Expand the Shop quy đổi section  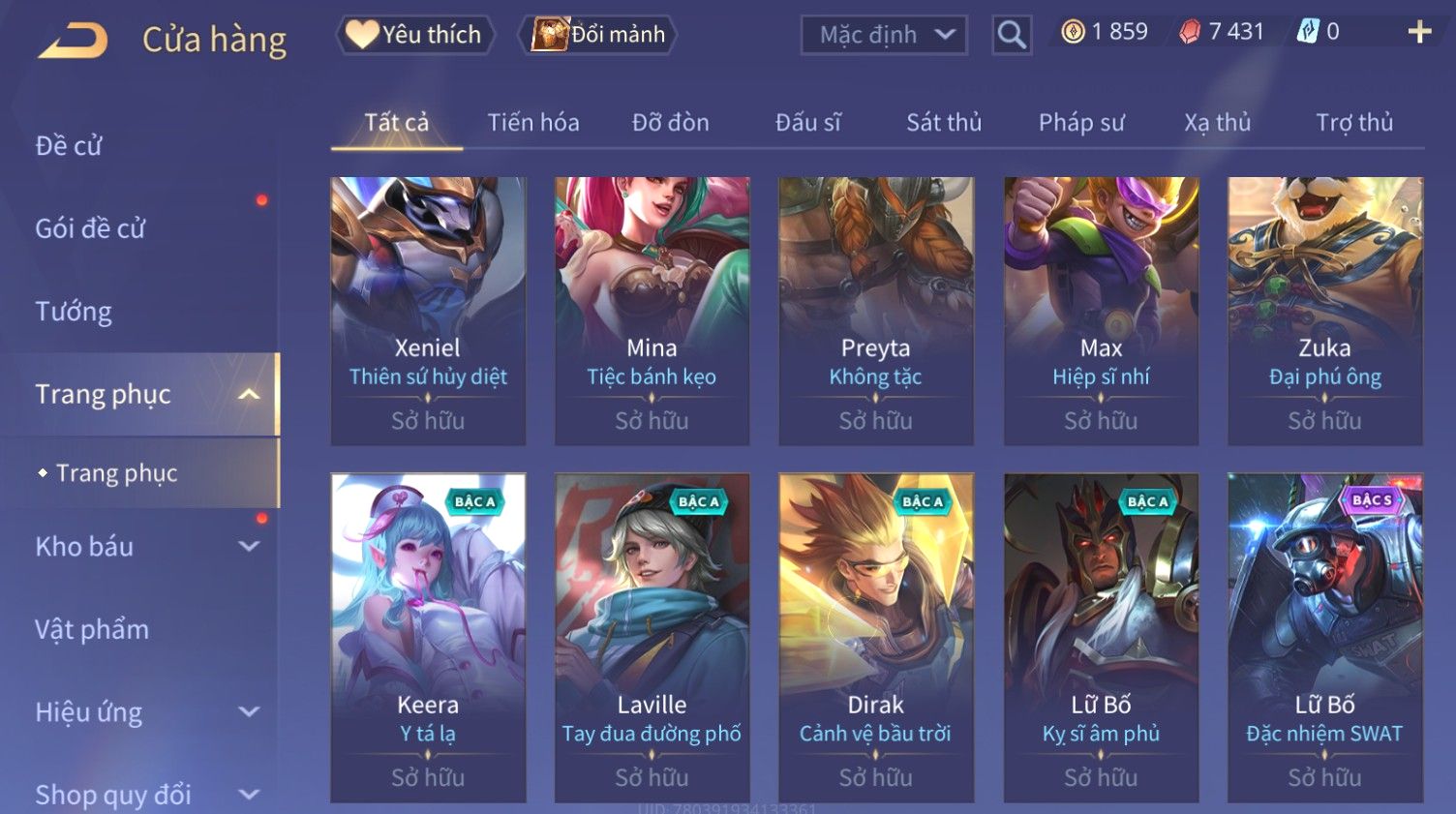(249, 795)
